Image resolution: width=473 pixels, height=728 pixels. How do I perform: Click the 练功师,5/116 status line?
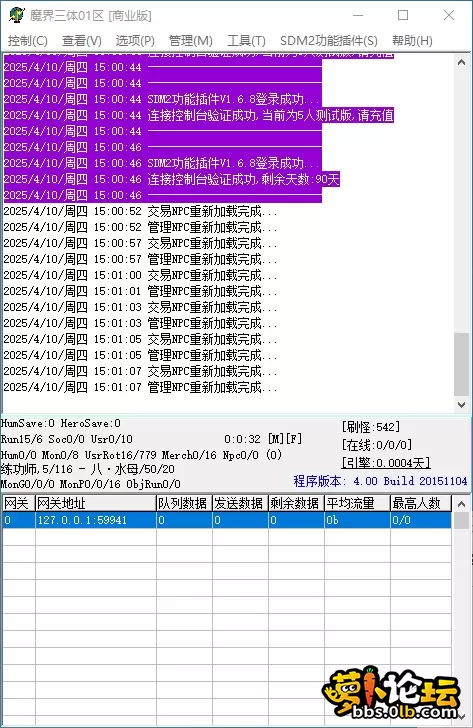coord(88,469)
